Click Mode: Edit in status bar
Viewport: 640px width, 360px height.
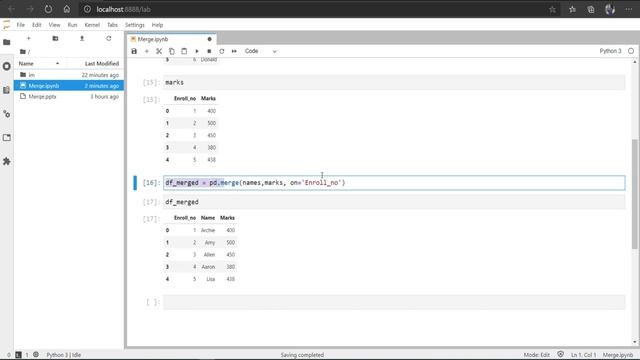tap(536, 355)
